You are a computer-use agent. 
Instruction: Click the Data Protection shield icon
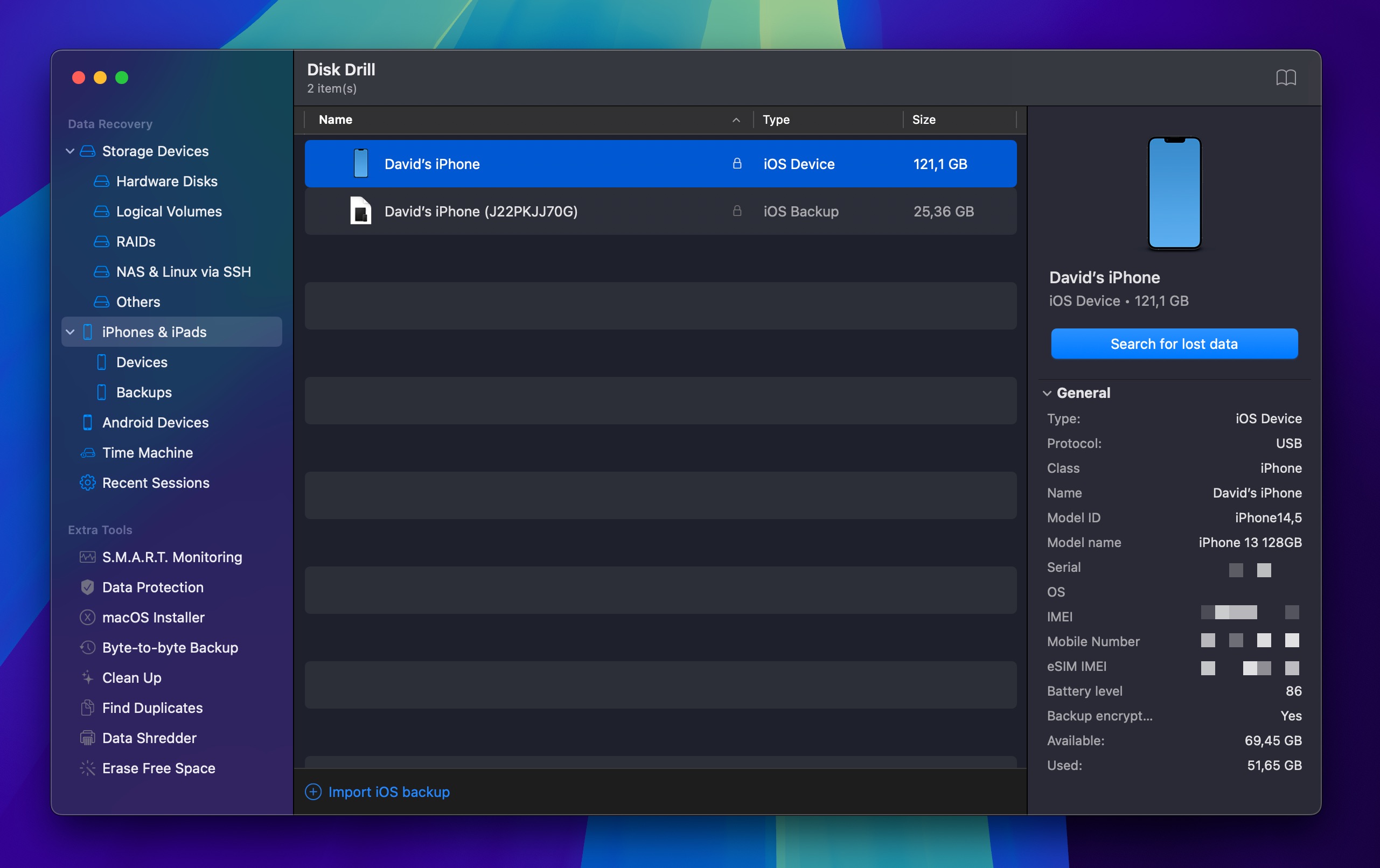click(88, 587)
